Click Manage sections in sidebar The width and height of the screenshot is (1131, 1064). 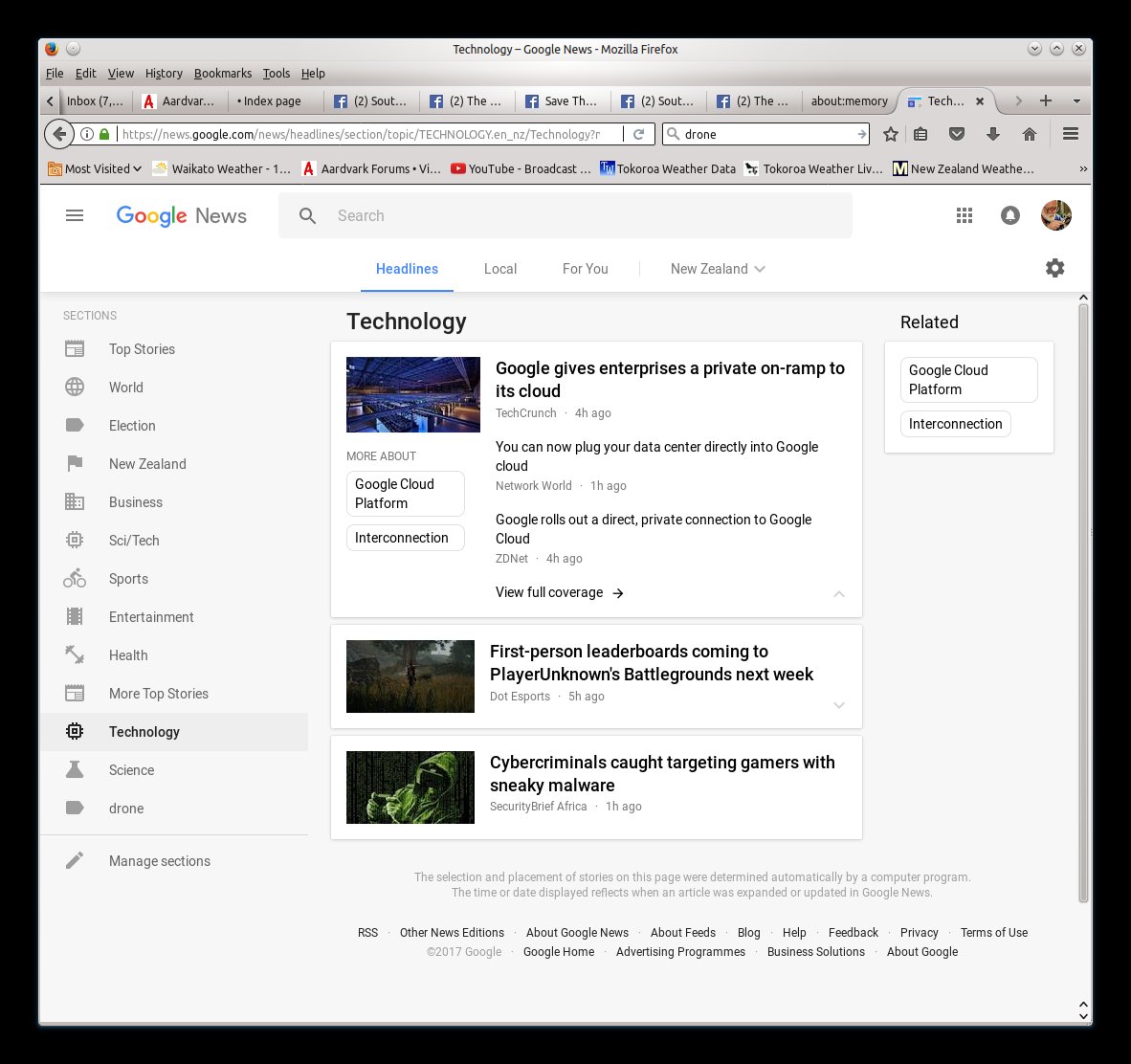159,861
